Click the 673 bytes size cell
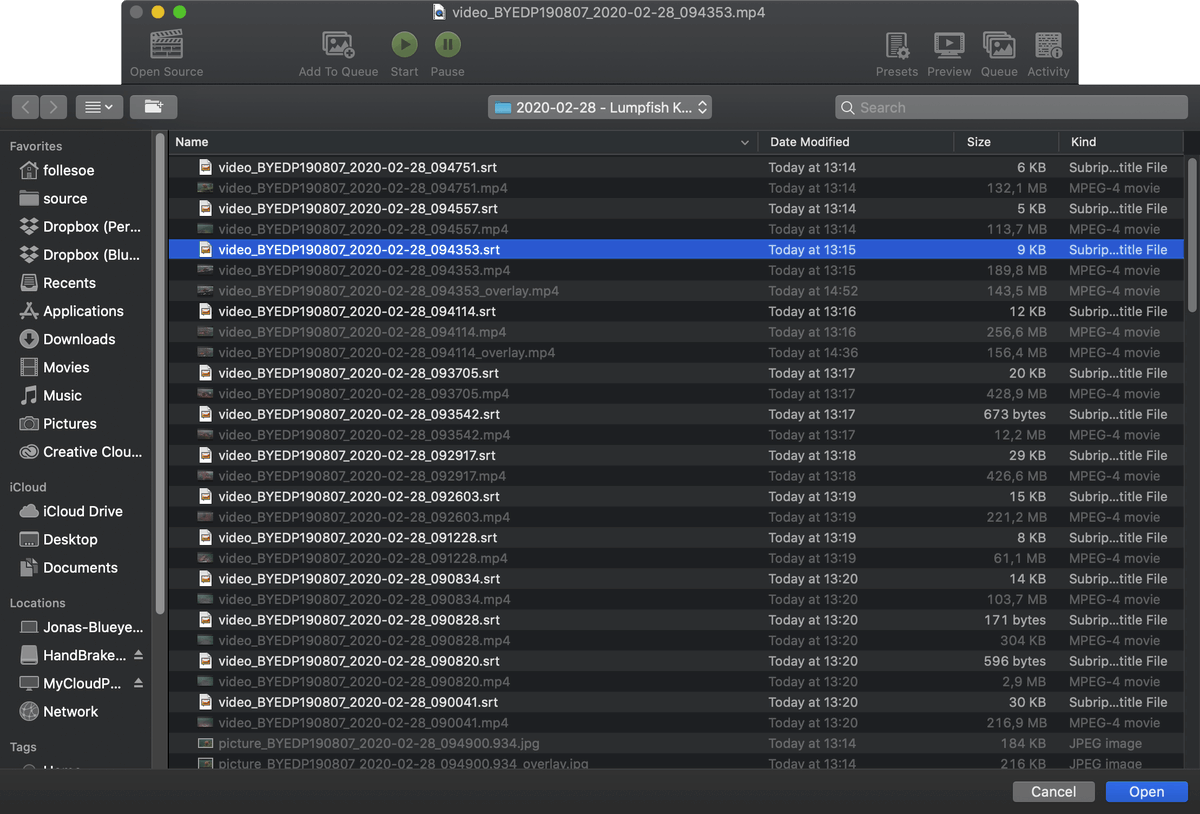The width and height of the screenshot is (1200, 814). click(x=1014, y=414)
